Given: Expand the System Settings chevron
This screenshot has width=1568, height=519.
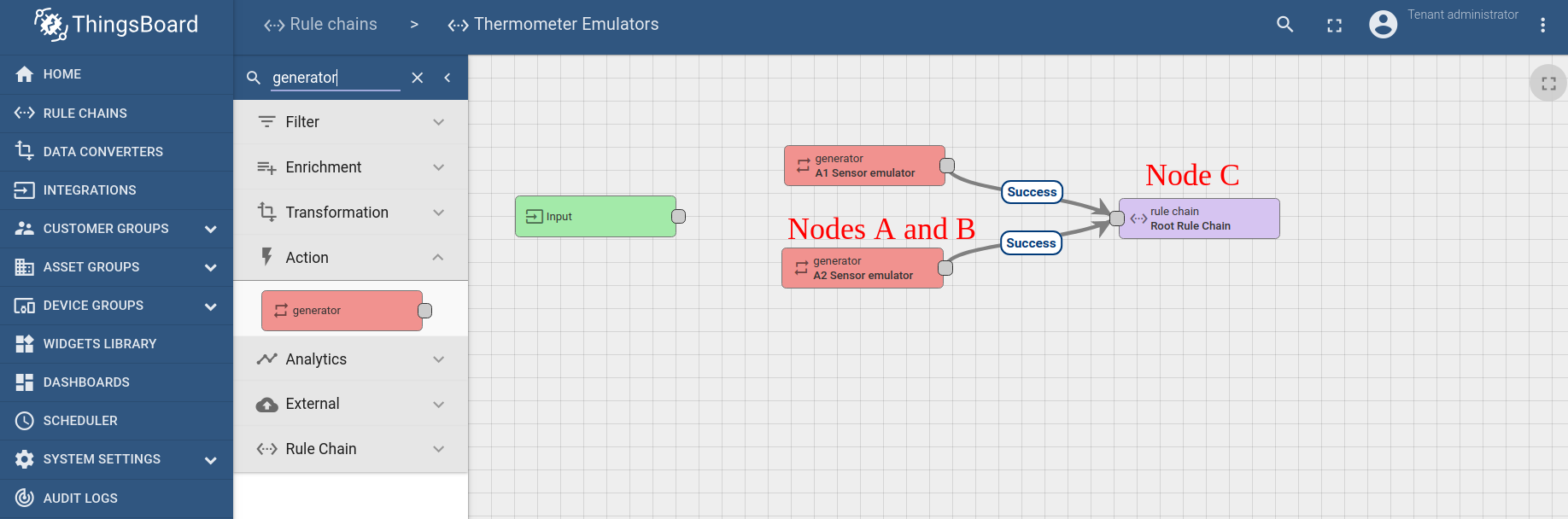Looking at the screenshot, I should [x=211, y=460].
